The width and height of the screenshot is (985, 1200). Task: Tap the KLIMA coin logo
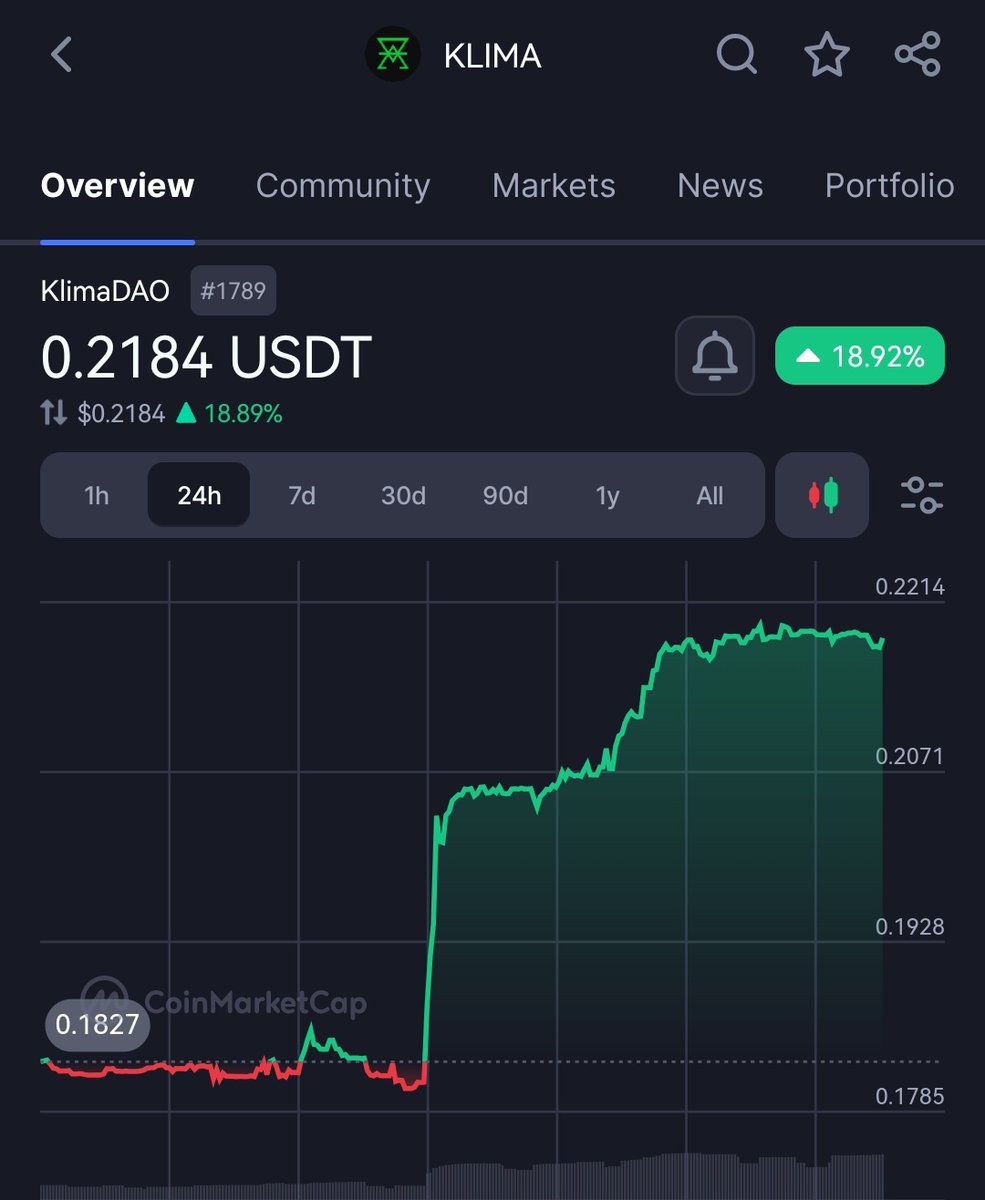[x=392, y=55]
